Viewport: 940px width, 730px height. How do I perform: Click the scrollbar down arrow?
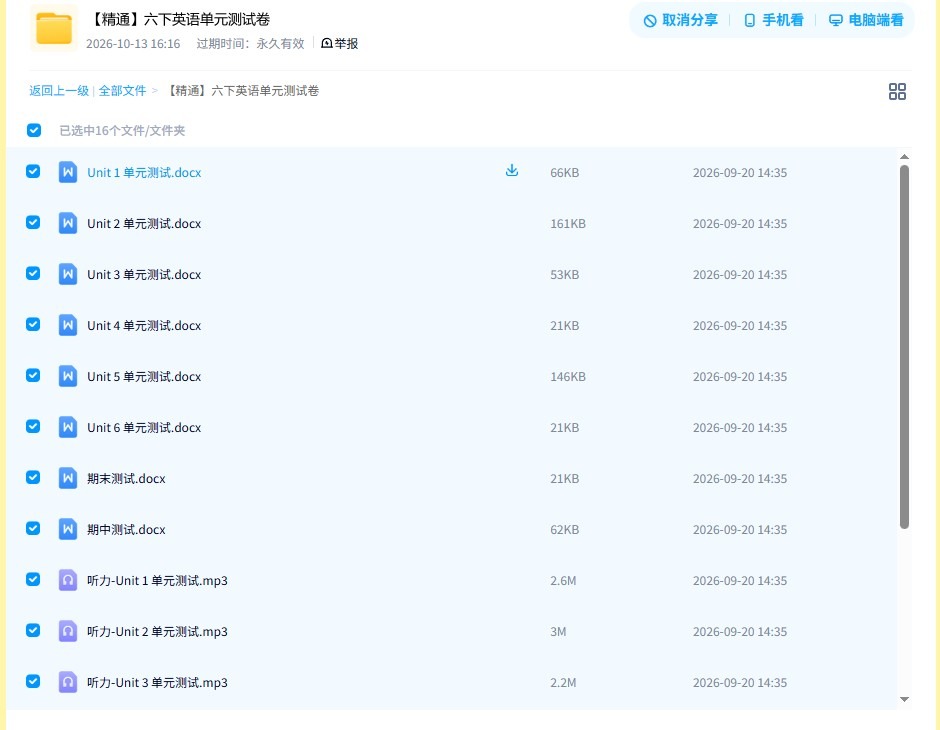pyautogui.click(x=904, y=699)
